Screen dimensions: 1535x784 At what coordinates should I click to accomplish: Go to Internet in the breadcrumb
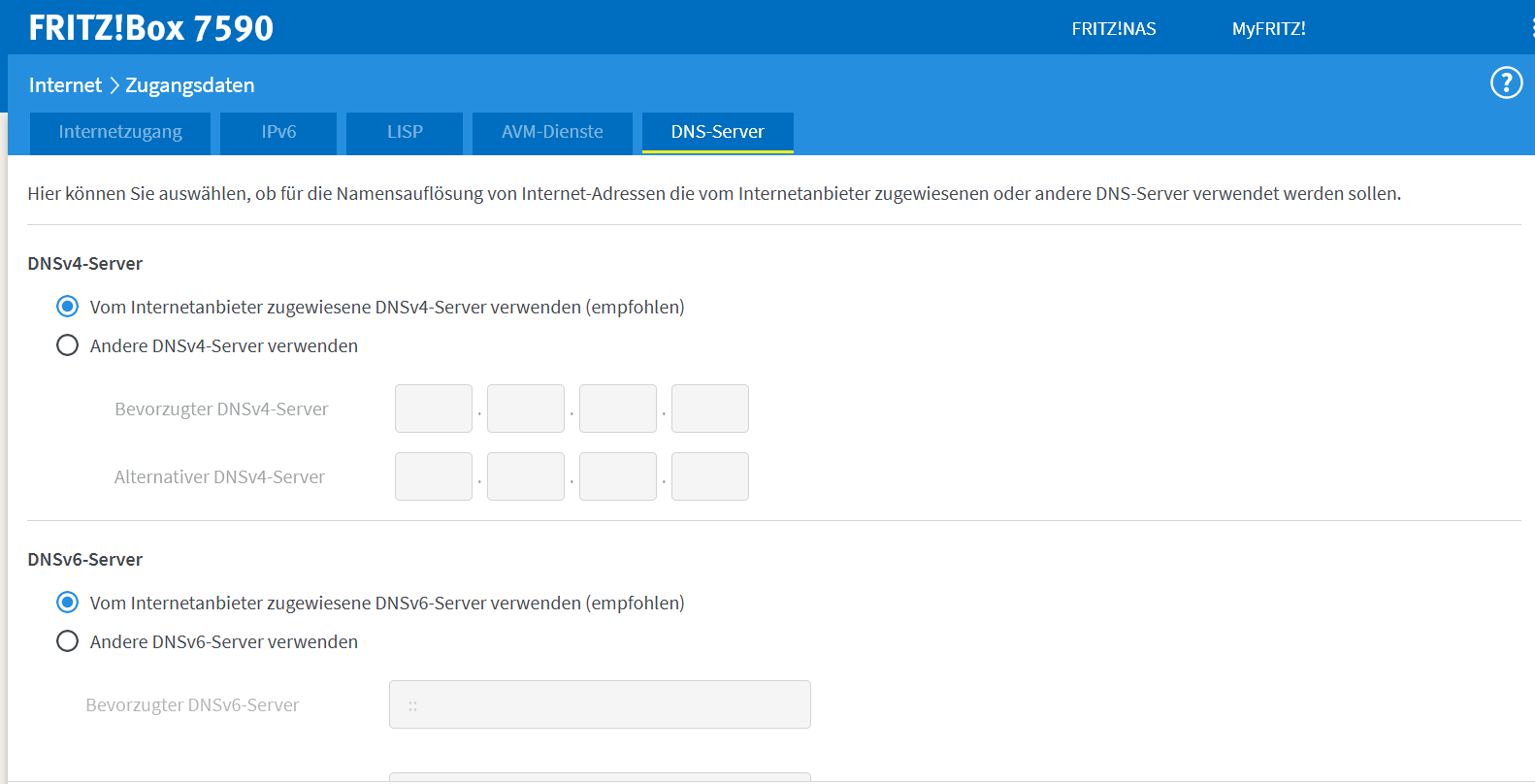[x=65, y=85]
